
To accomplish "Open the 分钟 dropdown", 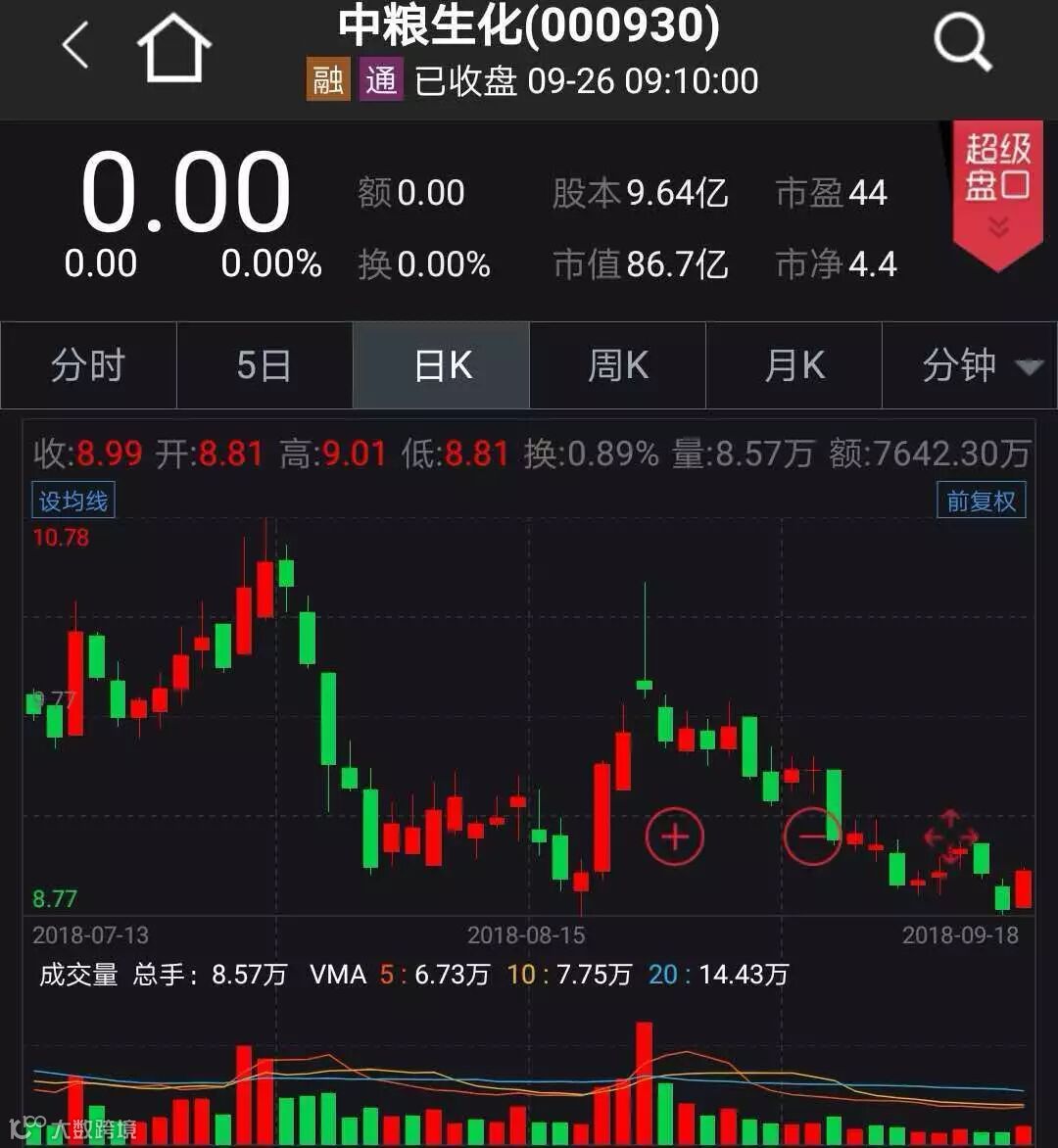I will [x=970, y=364].
